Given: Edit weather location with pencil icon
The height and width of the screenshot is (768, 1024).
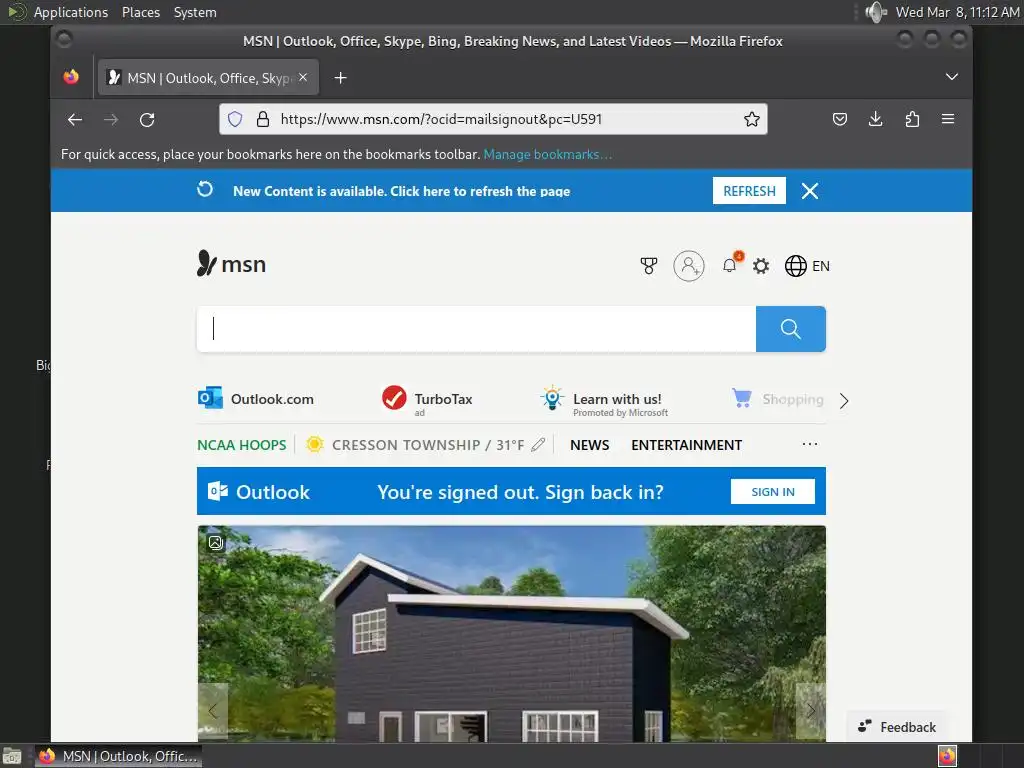Looking at the screenshot, I should [538, 445].
